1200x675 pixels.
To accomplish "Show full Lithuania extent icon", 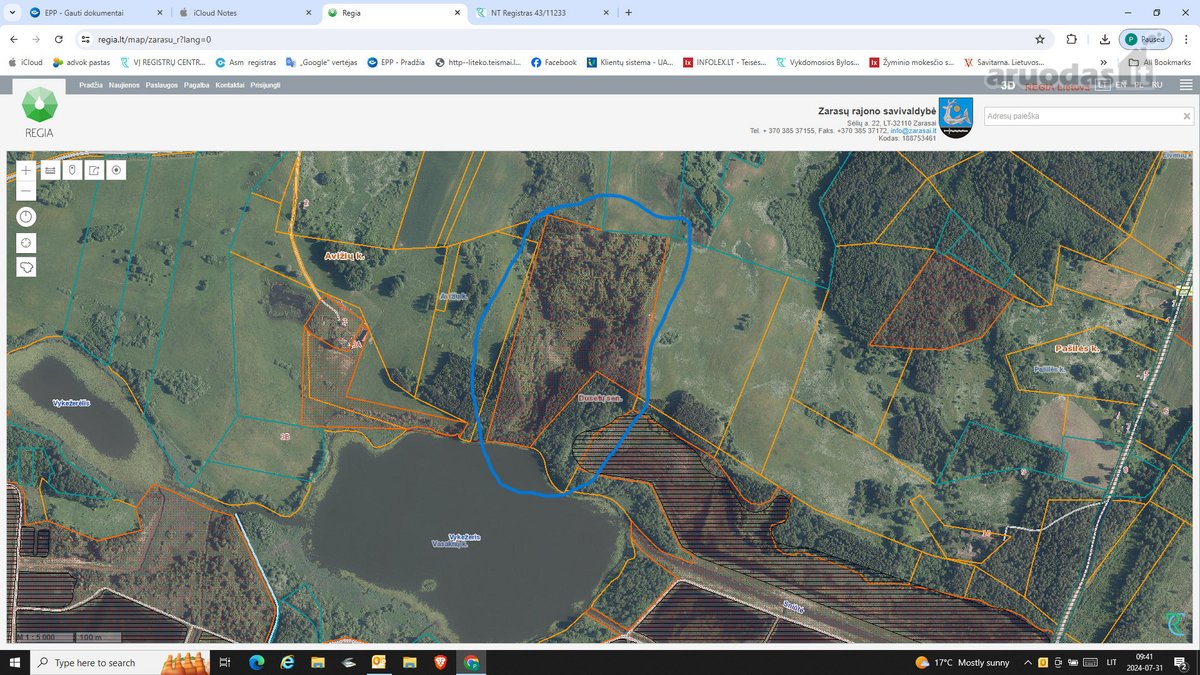I will click(x=26, y=267).
